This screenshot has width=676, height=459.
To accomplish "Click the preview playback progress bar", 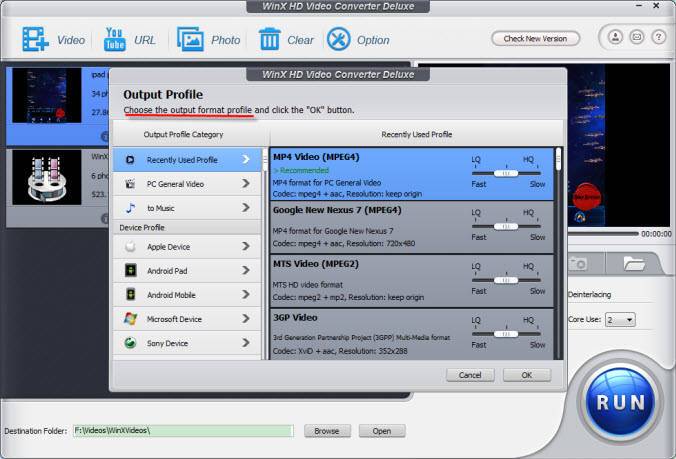I will [x=602, y=234].
